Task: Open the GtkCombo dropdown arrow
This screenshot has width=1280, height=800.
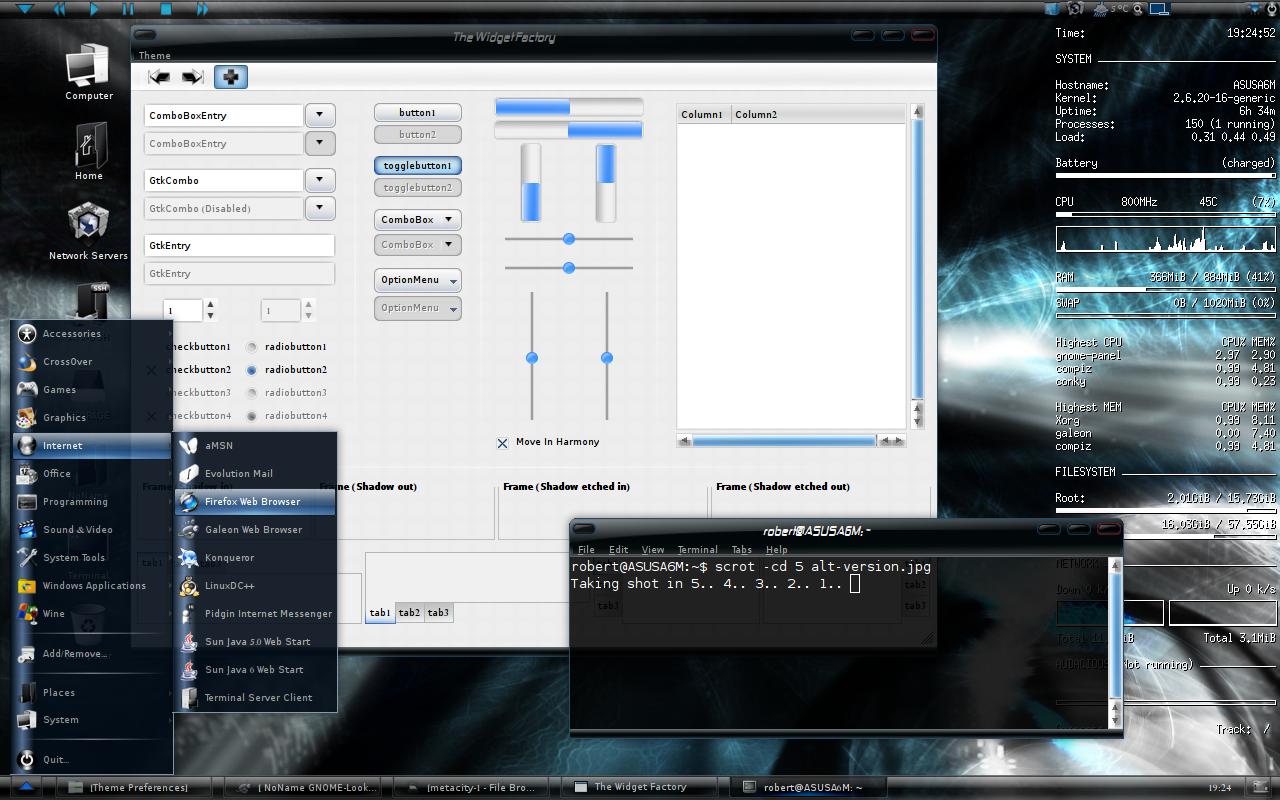Action: click(320, 180)
